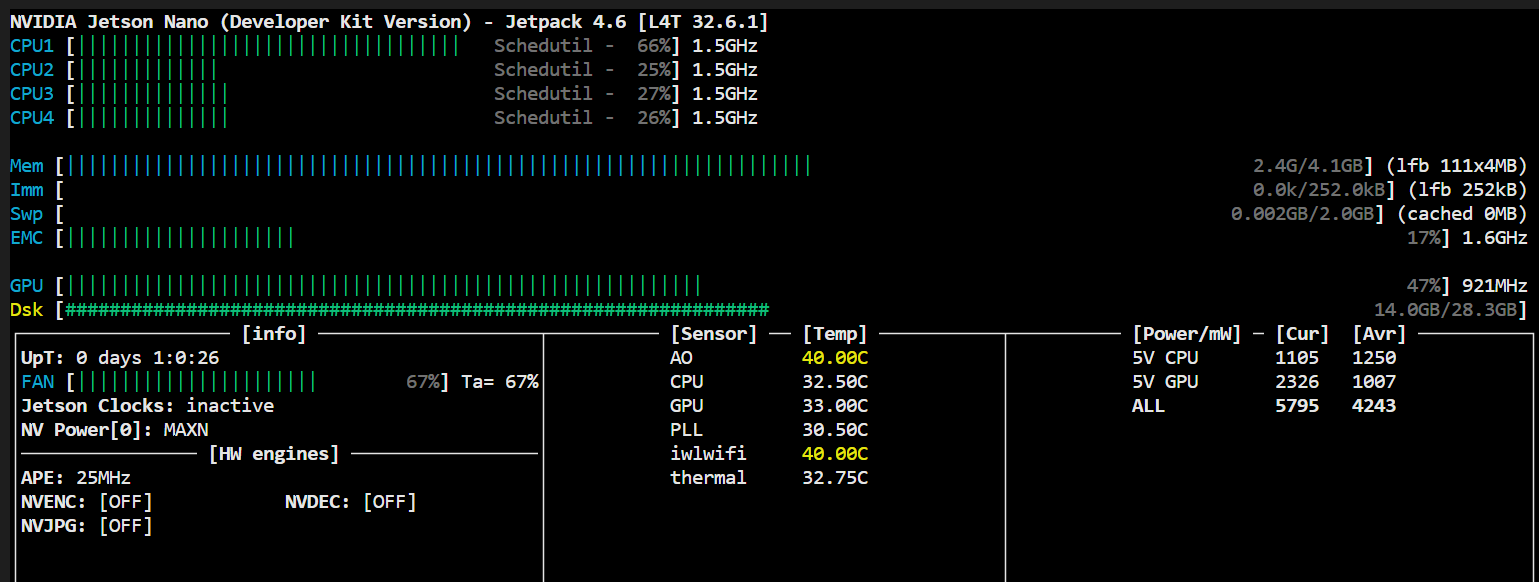Viewport: 1539px width, 582px height.
Task: Click the PLL sensor name
Action: tap(686, 430)
